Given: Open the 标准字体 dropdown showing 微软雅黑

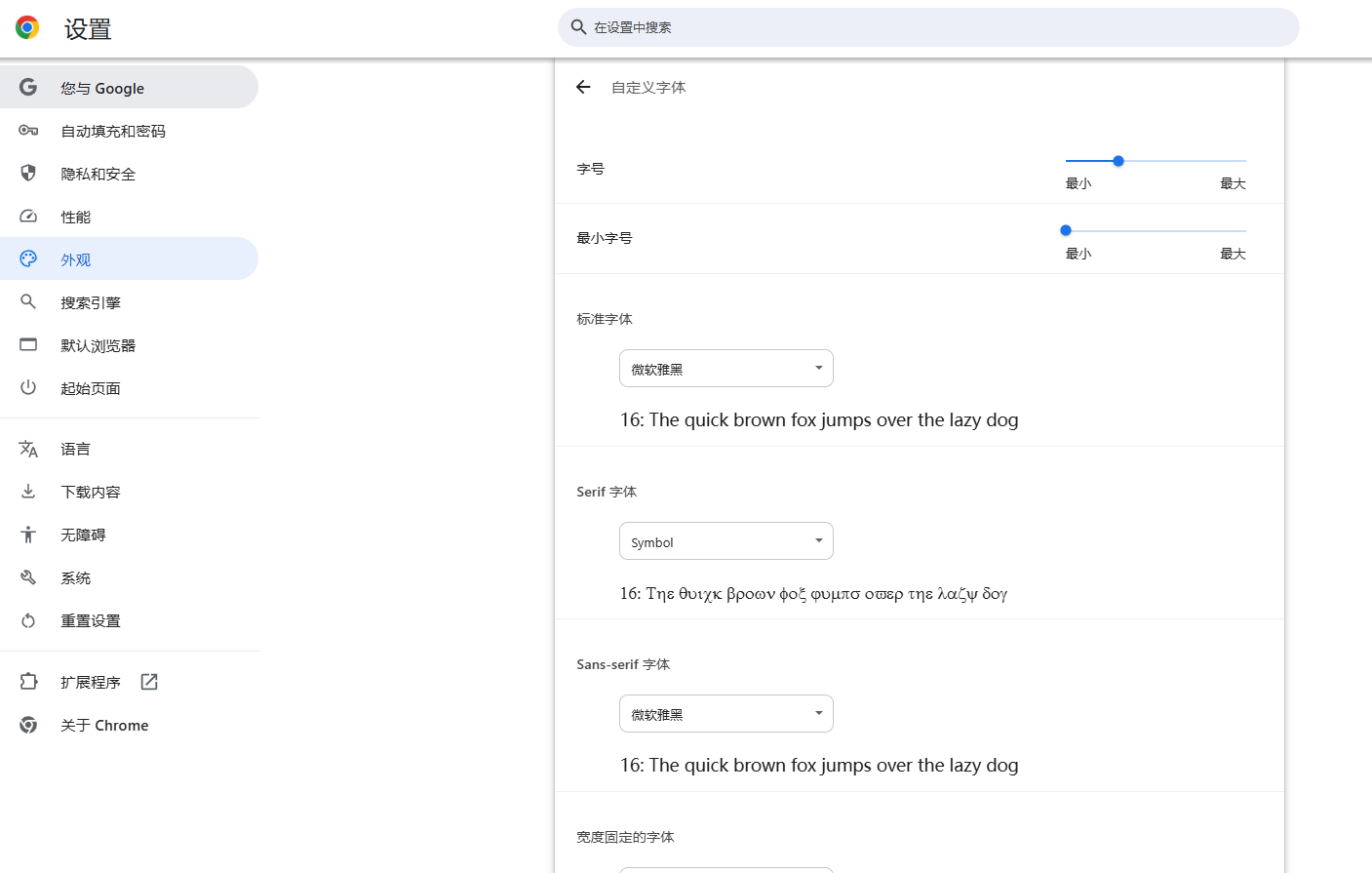Looking at the screenshot, I should tap(726, 369).
